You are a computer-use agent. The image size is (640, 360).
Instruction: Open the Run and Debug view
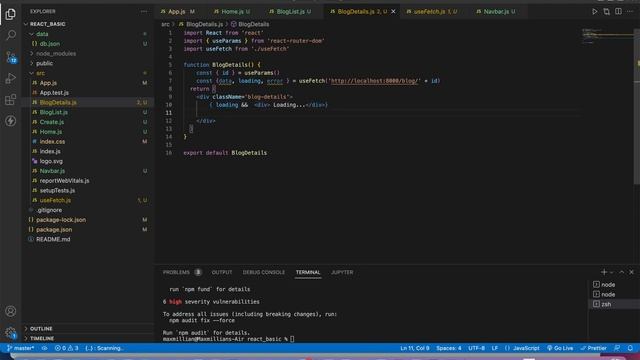pyautogui.click(x=11, y=78)
